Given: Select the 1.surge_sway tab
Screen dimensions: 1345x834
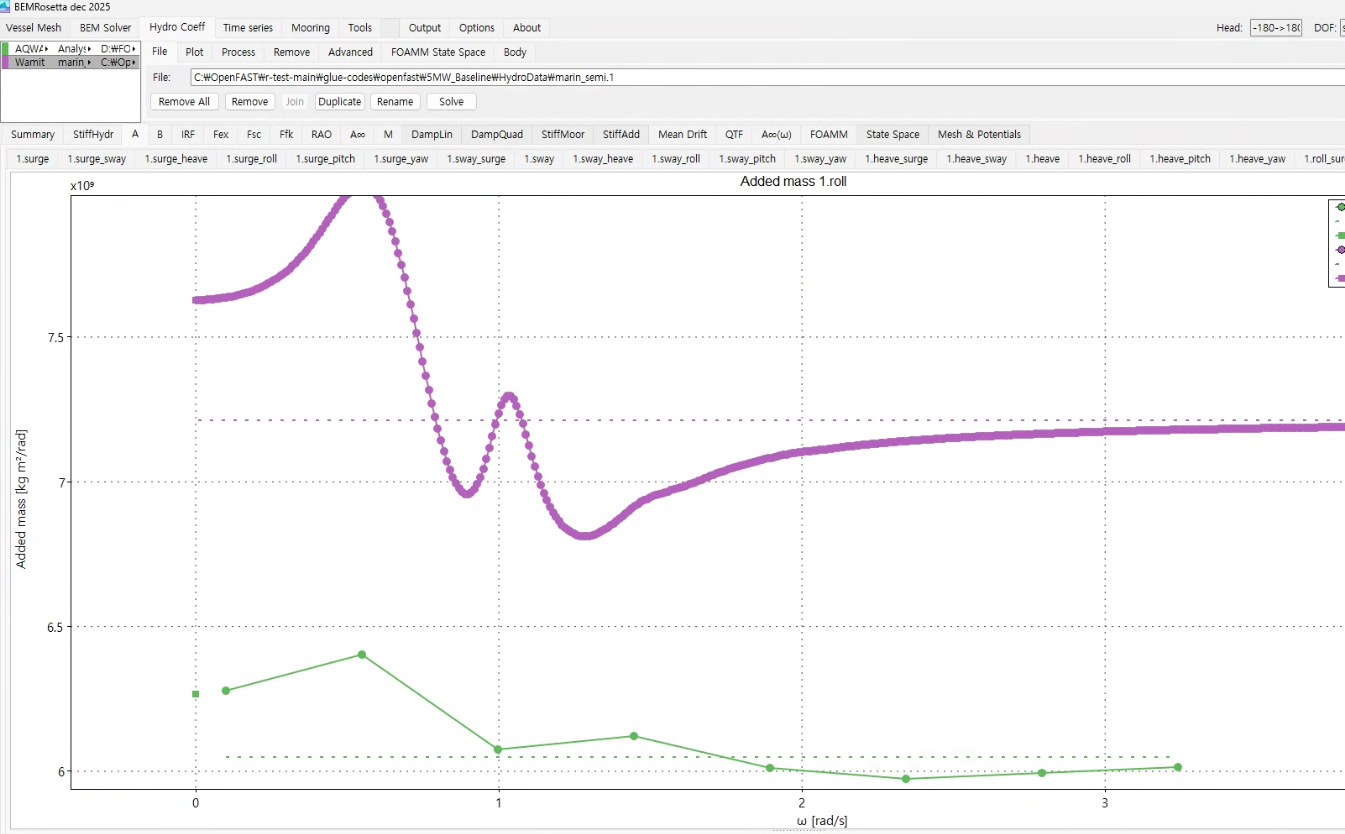Looking at the screenshot, I should [x=97, y=158].
